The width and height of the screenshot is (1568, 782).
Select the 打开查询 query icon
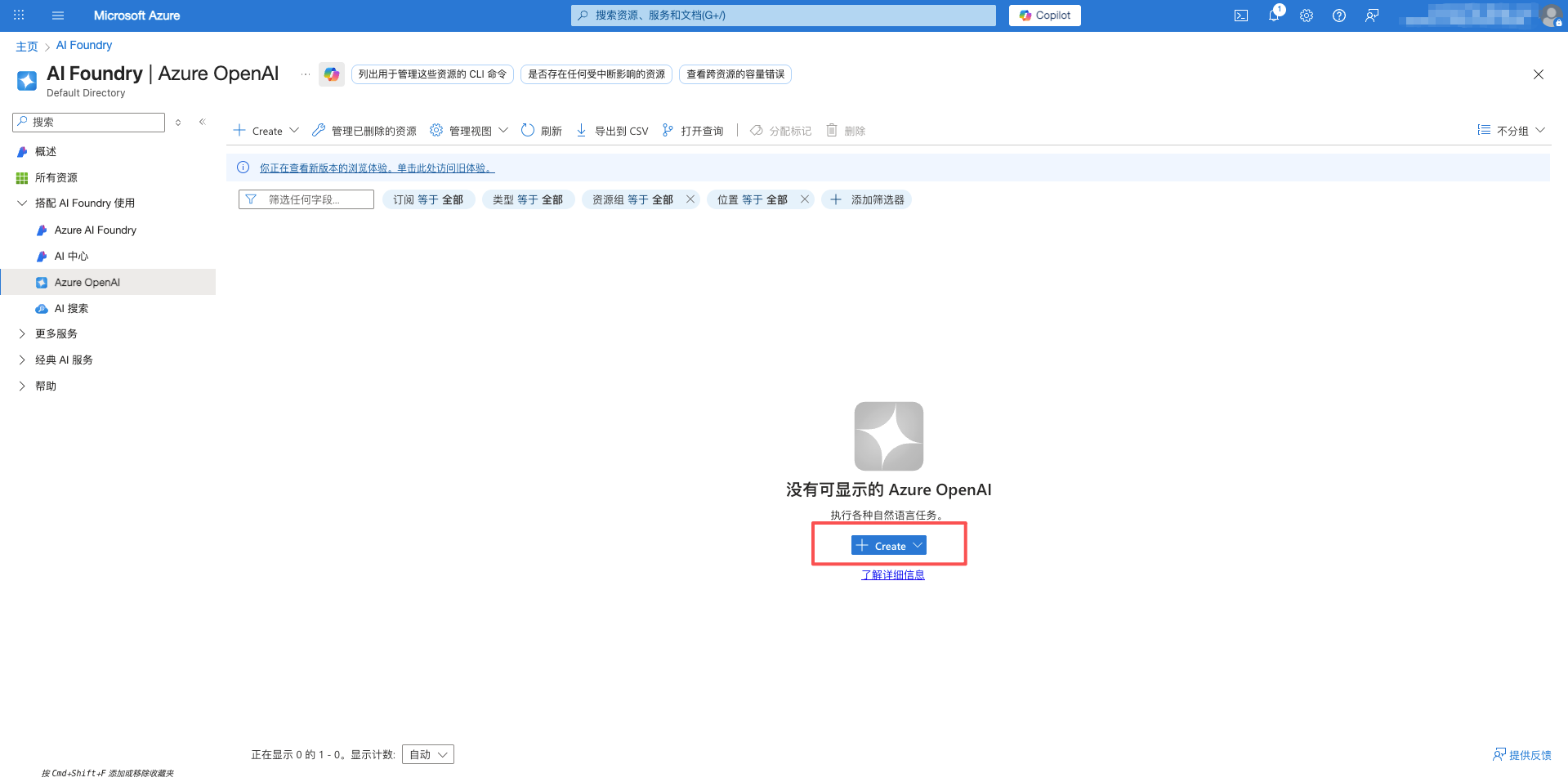(x=667, y=130)
